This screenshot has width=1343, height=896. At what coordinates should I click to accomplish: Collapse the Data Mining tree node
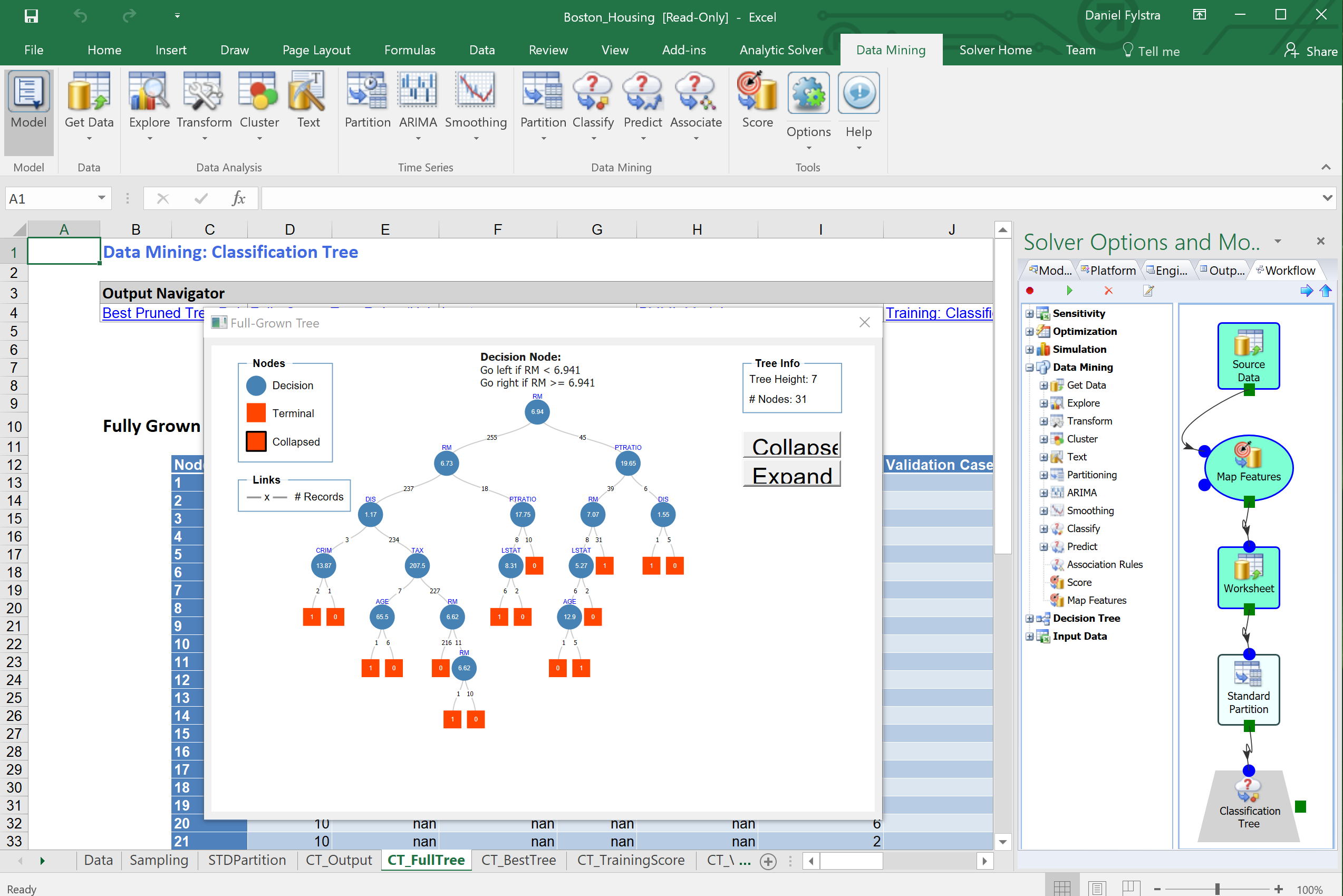pyautogui.click(x=1029, y=368)
